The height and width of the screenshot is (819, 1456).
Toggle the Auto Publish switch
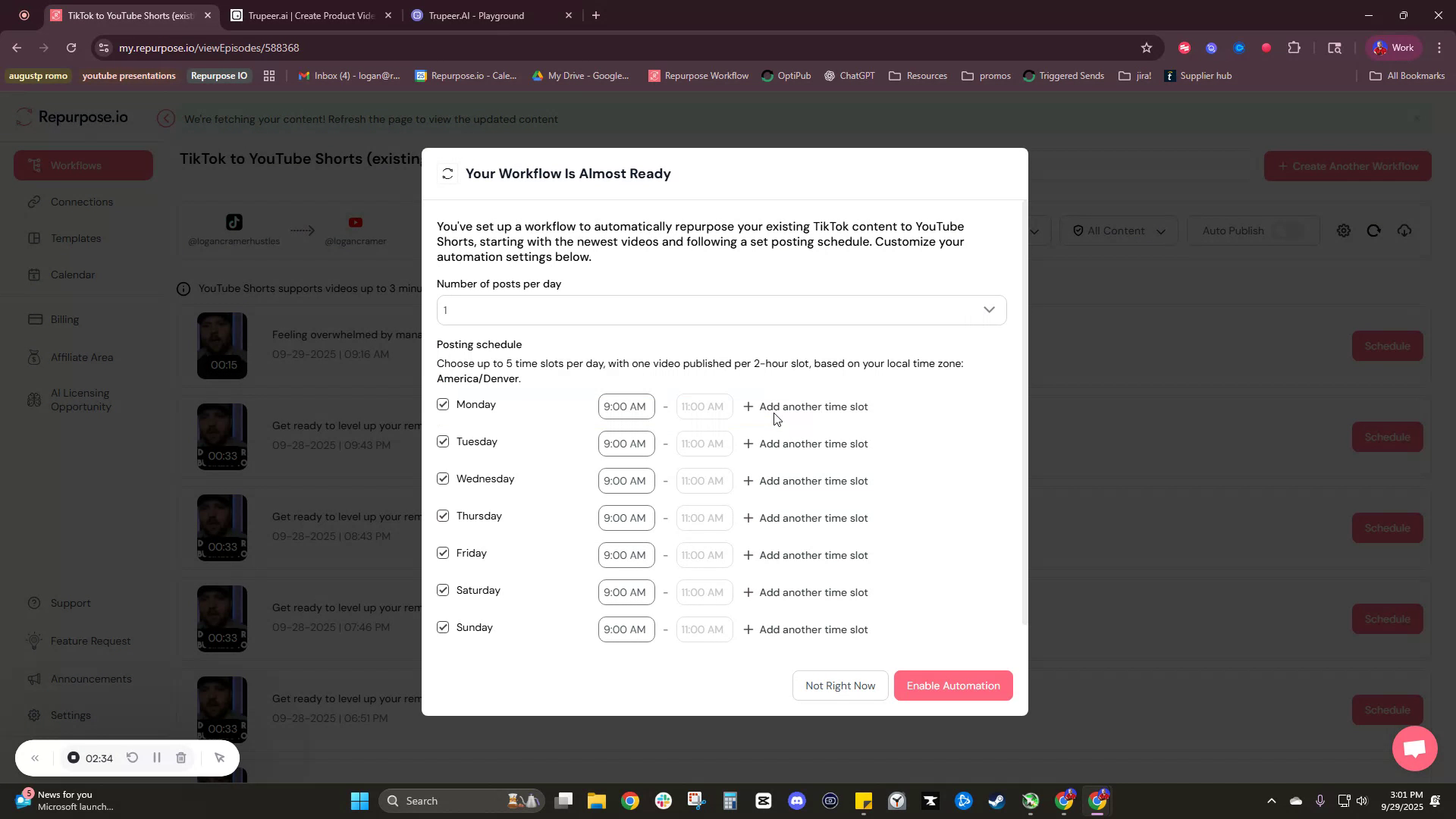1291,230
